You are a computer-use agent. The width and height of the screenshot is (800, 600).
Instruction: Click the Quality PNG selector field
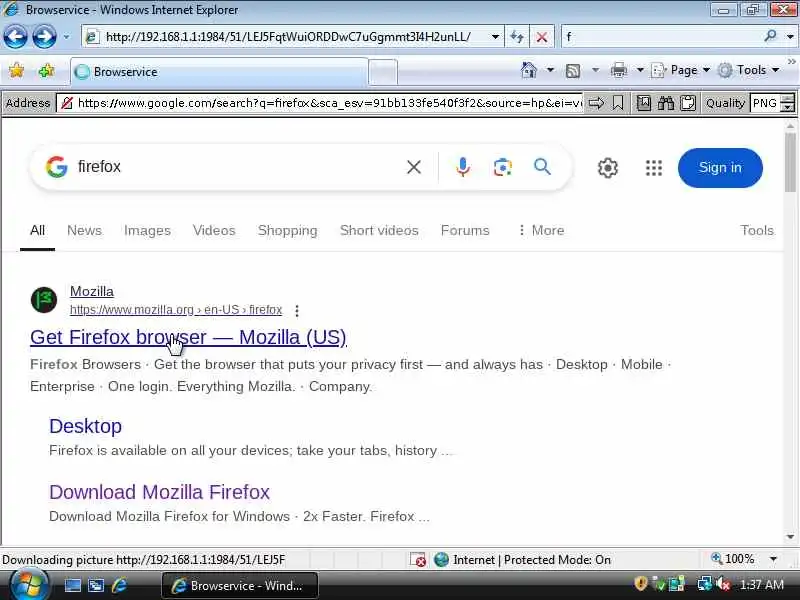pos(765,104)
